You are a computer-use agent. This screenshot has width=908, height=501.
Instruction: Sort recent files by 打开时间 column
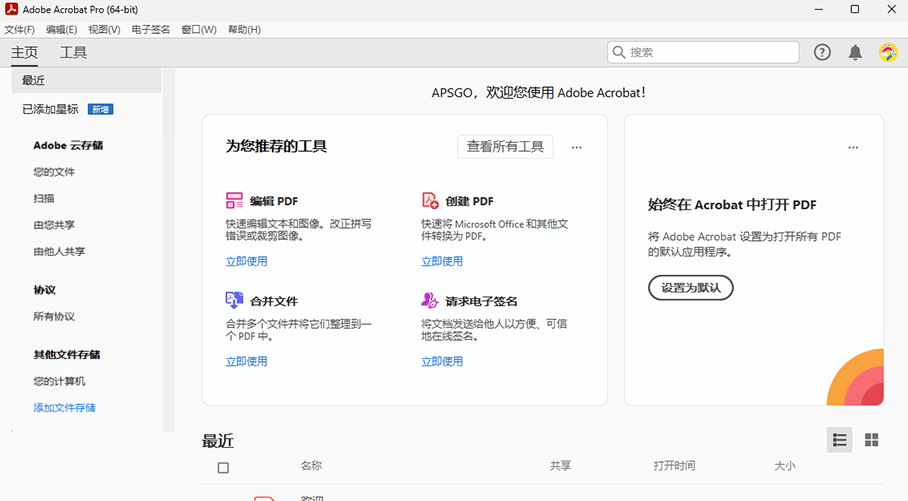click(674, 466)
